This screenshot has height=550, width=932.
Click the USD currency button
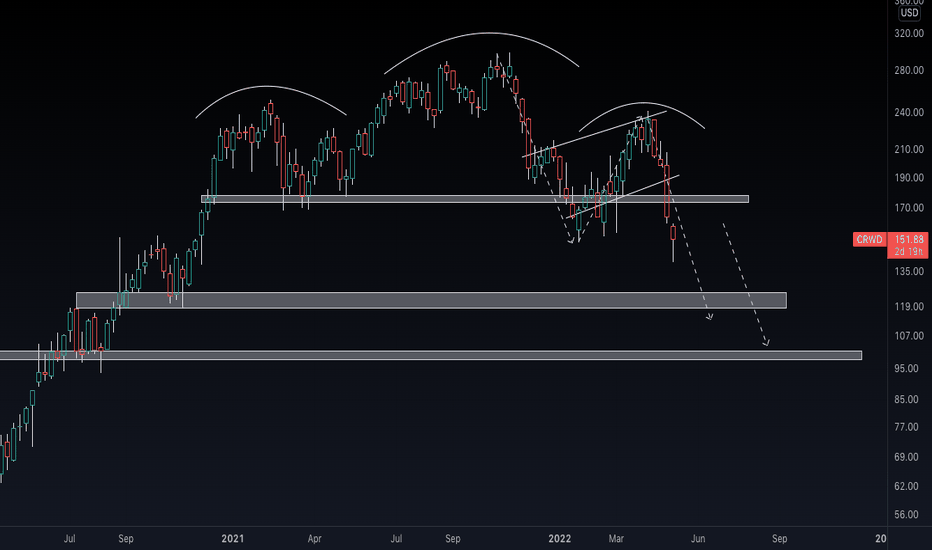tap(909, 12)
